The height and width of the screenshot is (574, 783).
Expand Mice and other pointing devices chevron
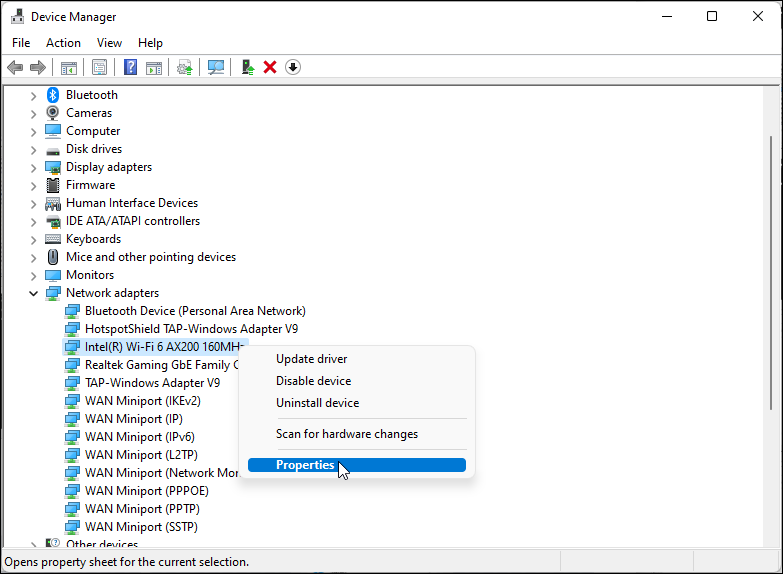pyautogui.click(x=33, y=257)
